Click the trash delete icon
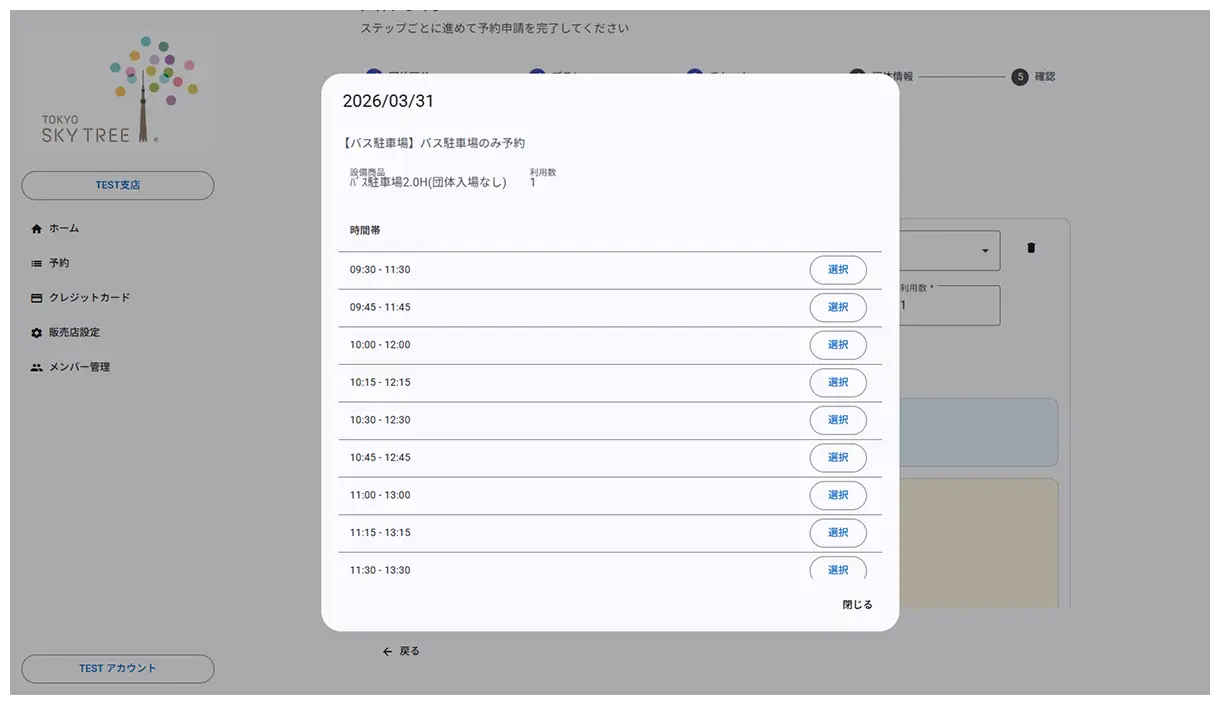 coord(1031,248)
